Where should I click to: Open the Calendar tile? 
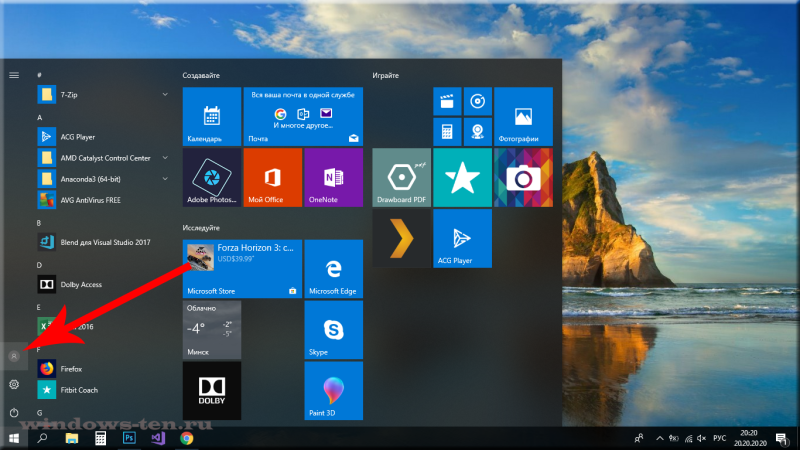click(x=212, y=116)
